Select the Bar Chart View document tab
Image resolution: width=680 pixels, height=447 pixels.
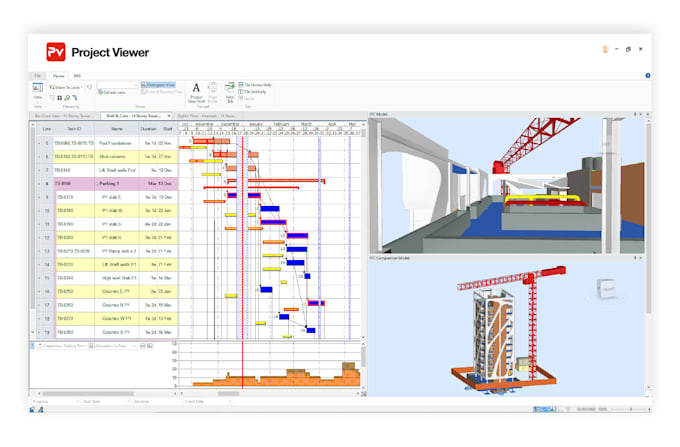click(x=65, y=116)
